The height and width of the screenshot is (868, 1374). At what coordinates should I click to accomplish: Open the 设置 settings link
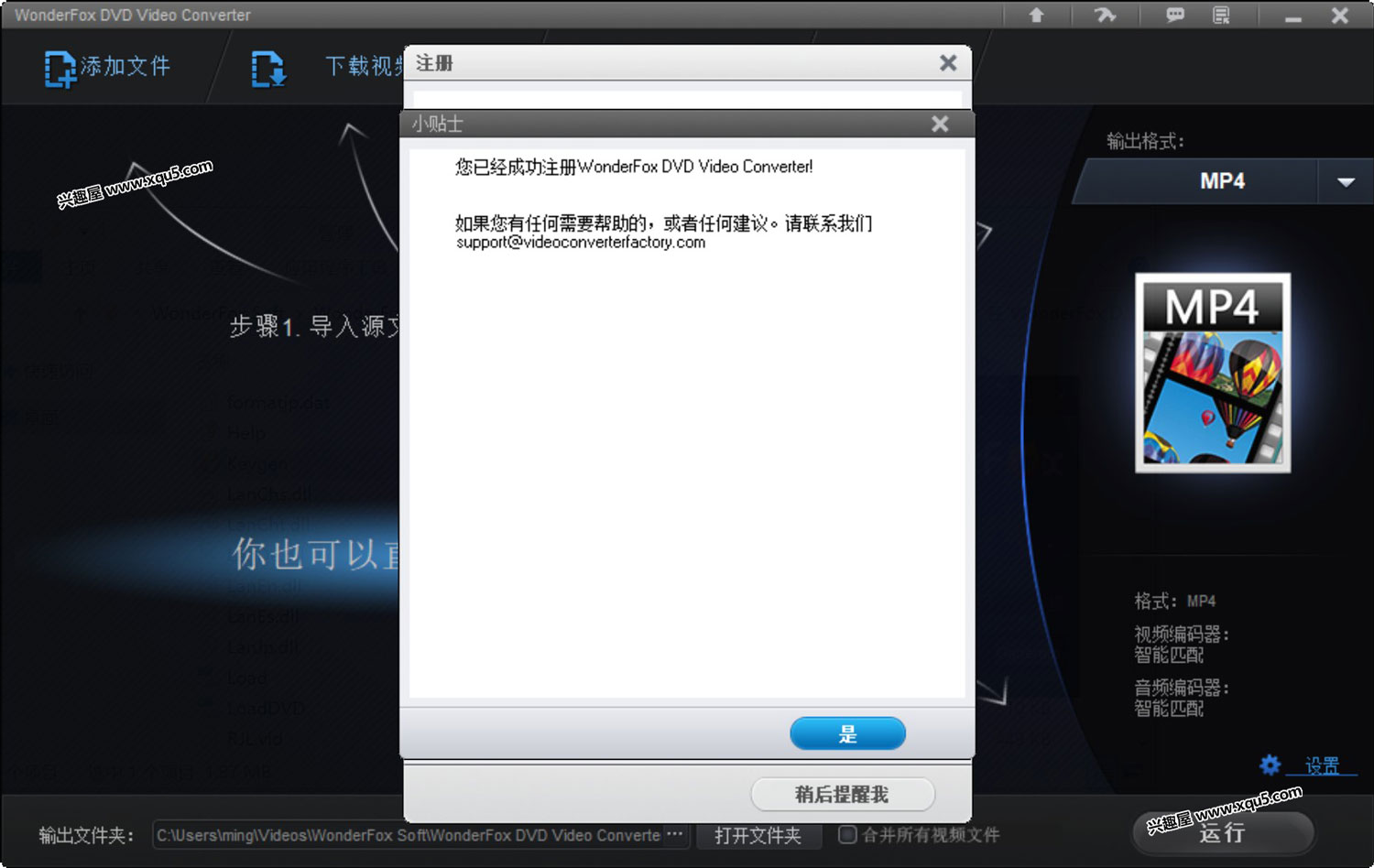pyautogui.click(x=1322, y=765)
